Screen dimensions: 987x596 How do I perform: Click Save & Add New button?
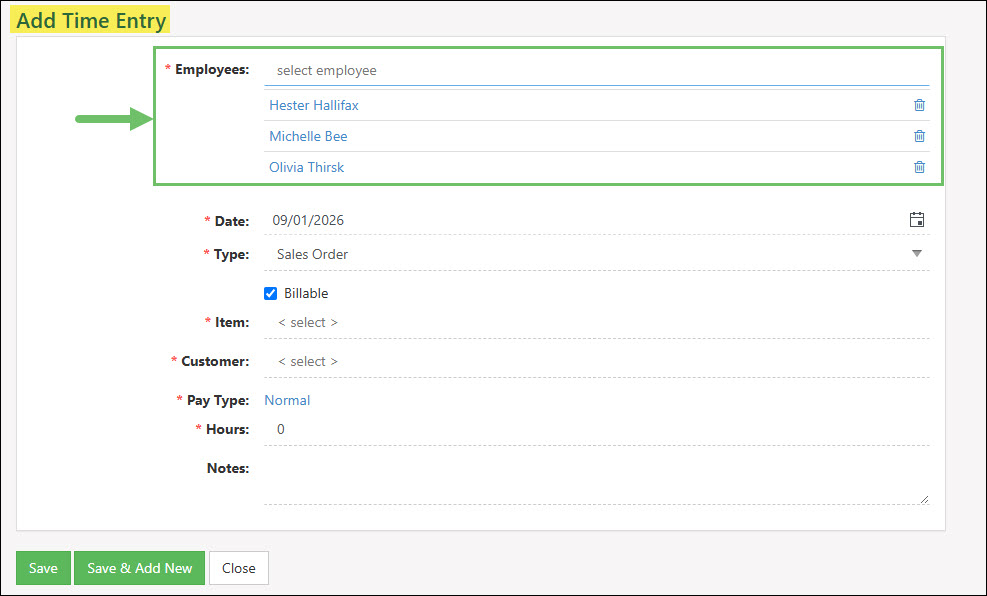140,568
